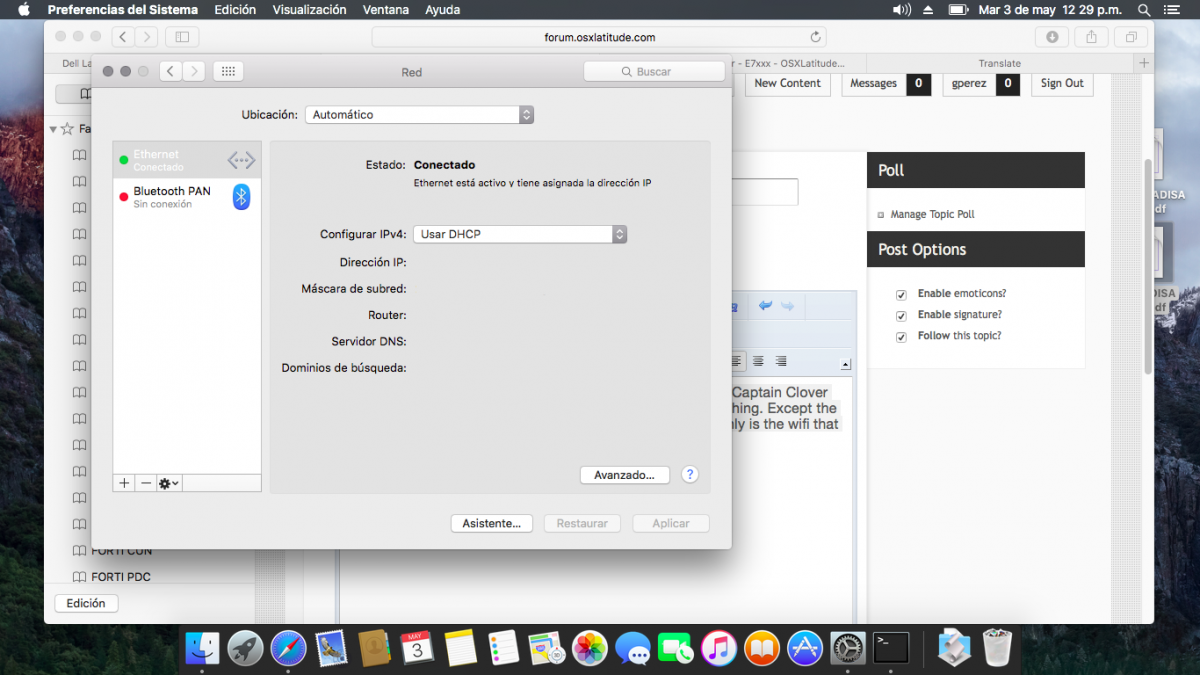Click the add network service plus button
This screenshot has width=1200, height=675.
[124, 483]
